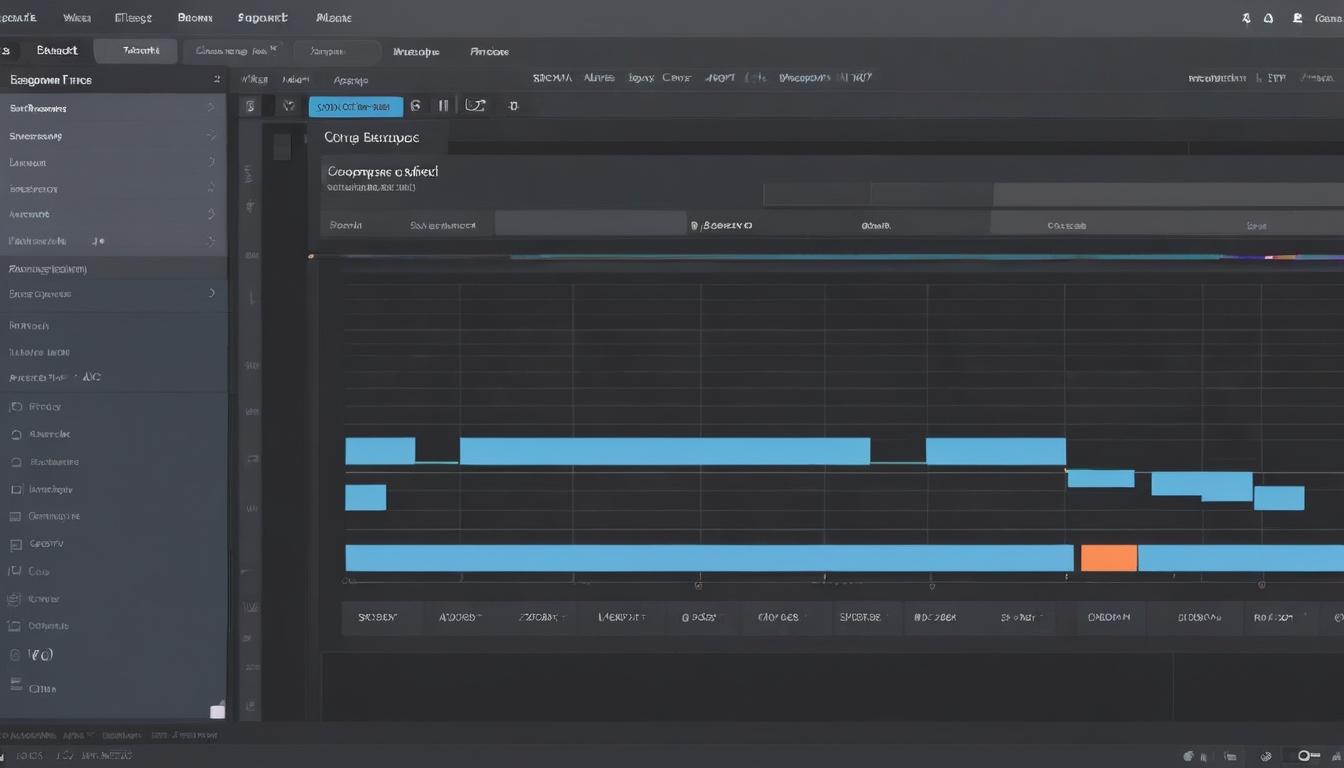Viewport: 1344px width, 768px height.
Task: Click the leftmost square icon in the toolbar
Action: click(x=250, y=106)
